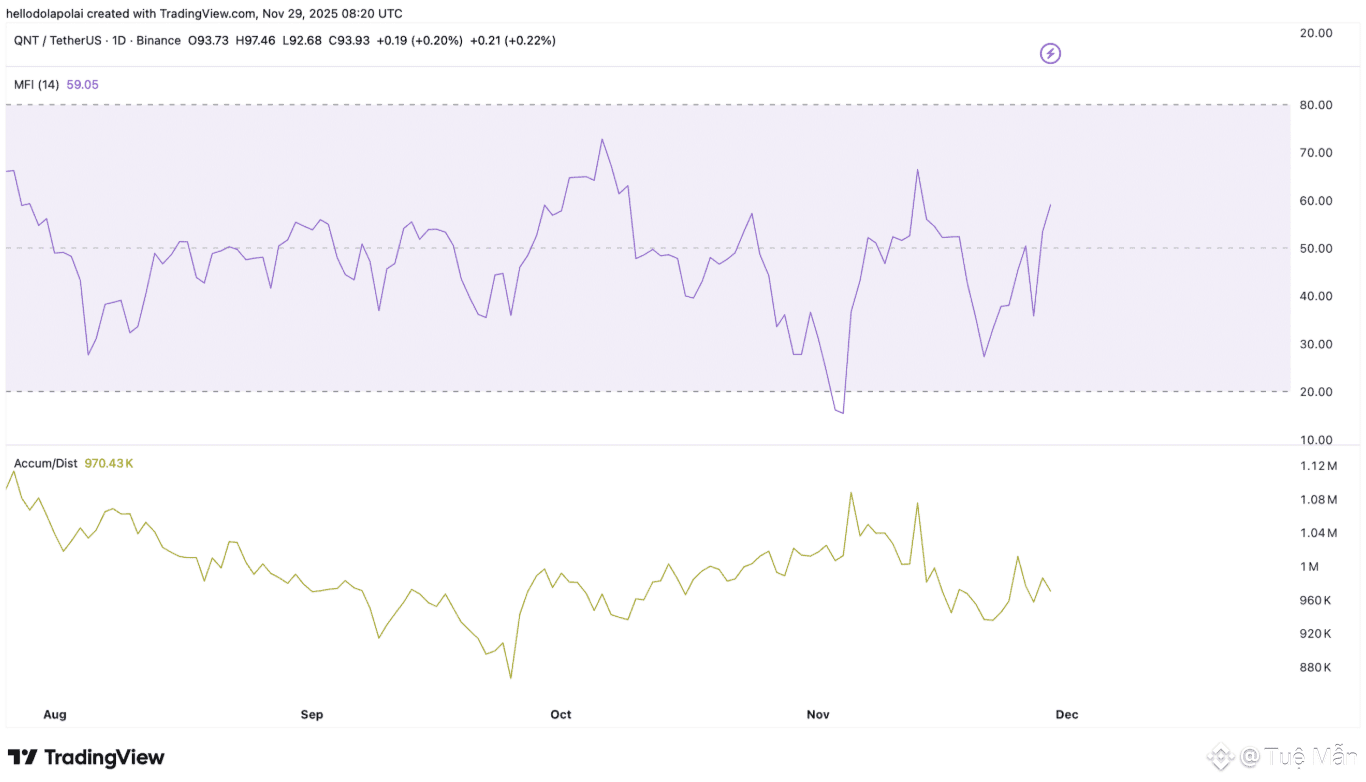Screen dimensions: 1366x782
Task: Click the 50.00 midline value on MFI scale
Action: [1316, 248]
